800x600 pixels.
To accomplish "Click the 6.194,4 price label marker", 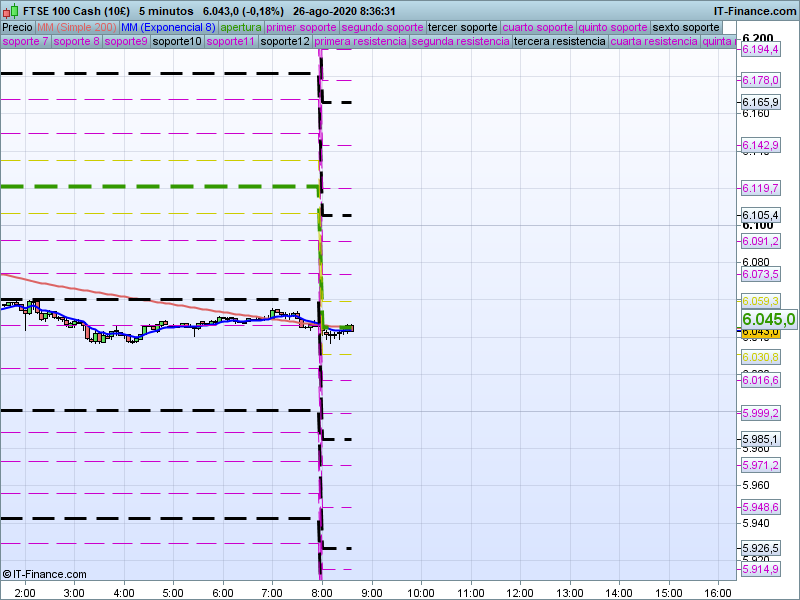I will pos(760,49).
